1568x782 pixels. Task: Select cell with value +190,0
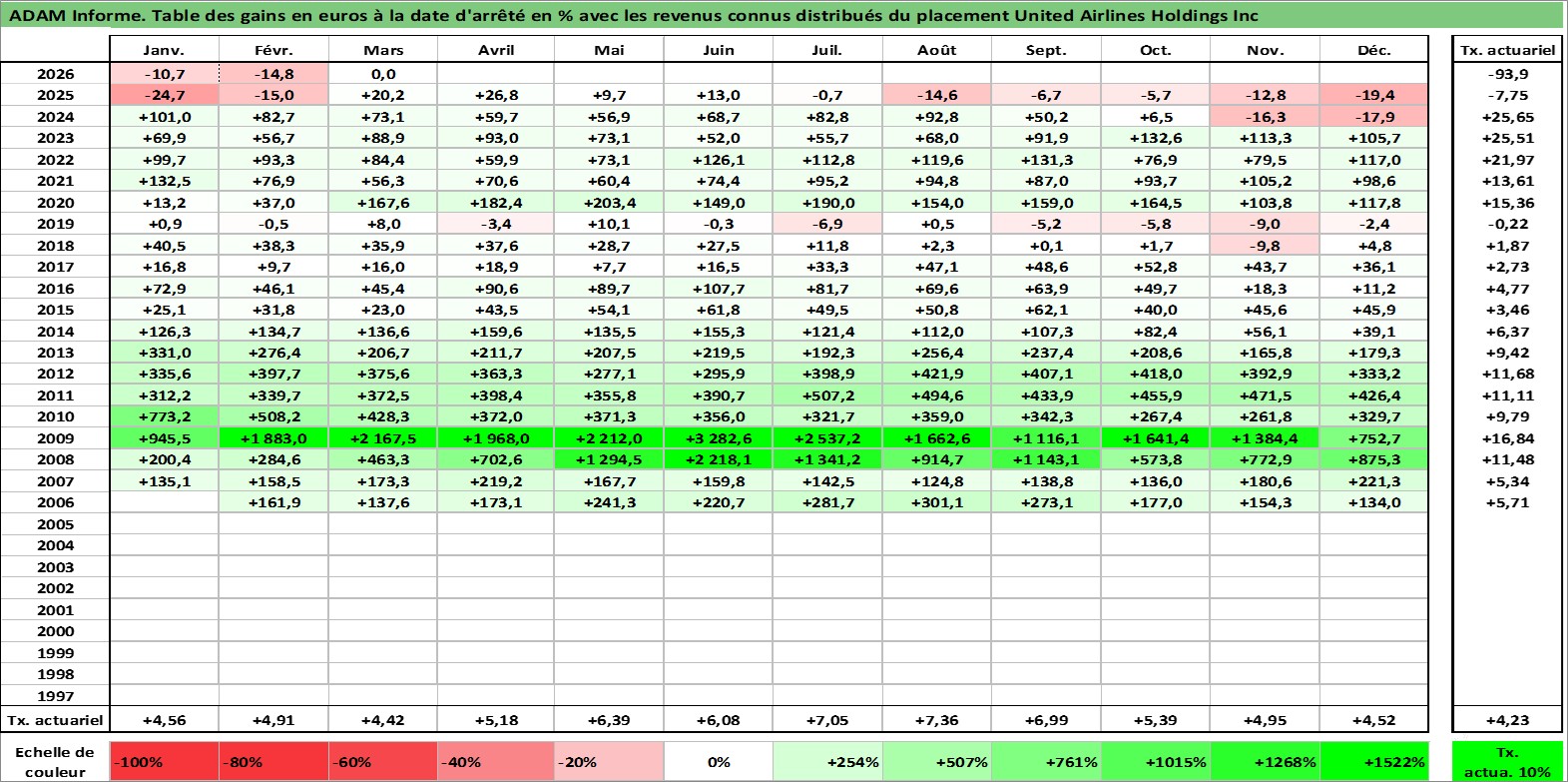pos(827,203)
